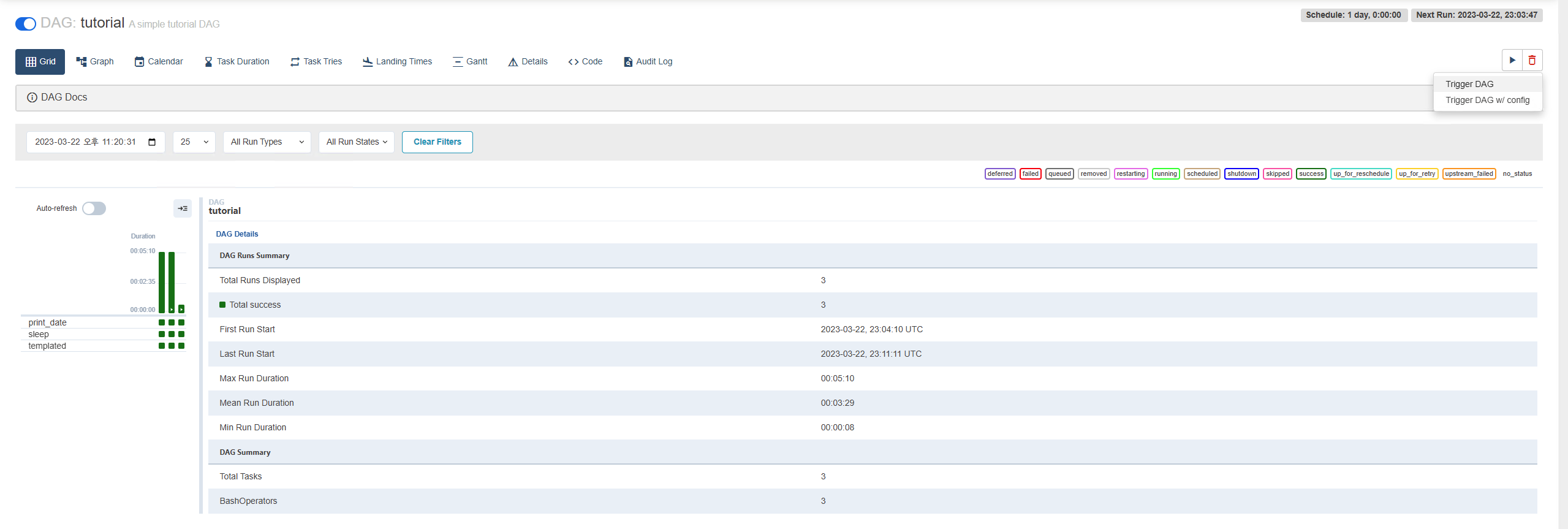Click the deferred status legend badge

point(1000,174)
